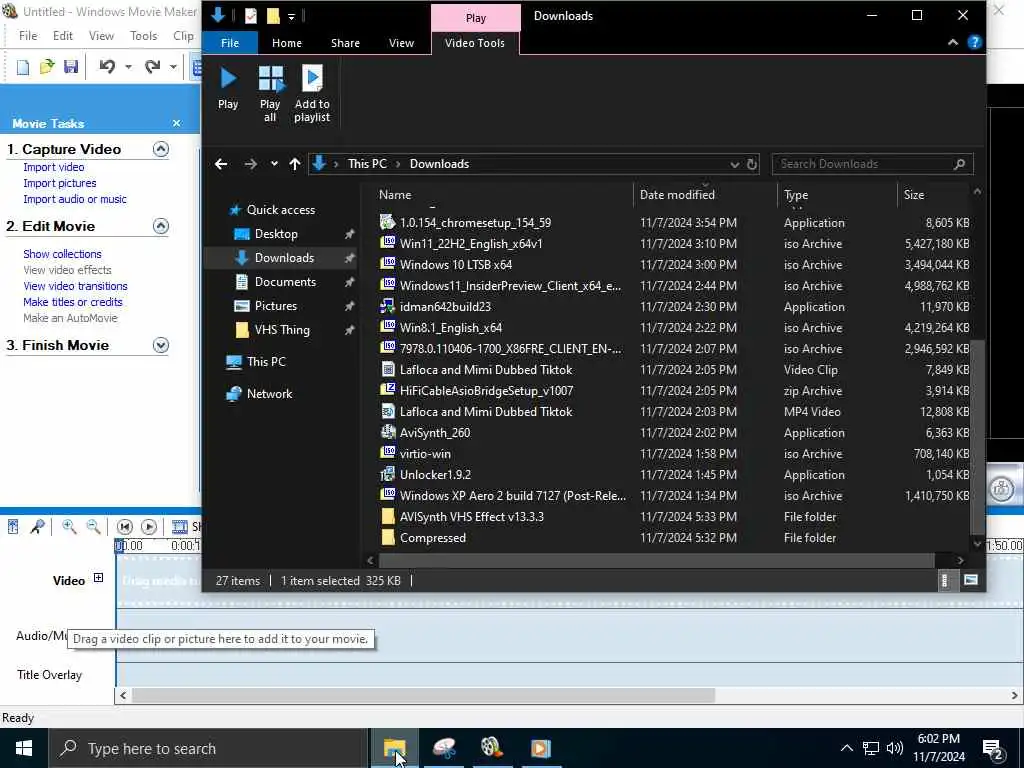Click the Open Project icon in Movie Maker

(x=47, y=67)
